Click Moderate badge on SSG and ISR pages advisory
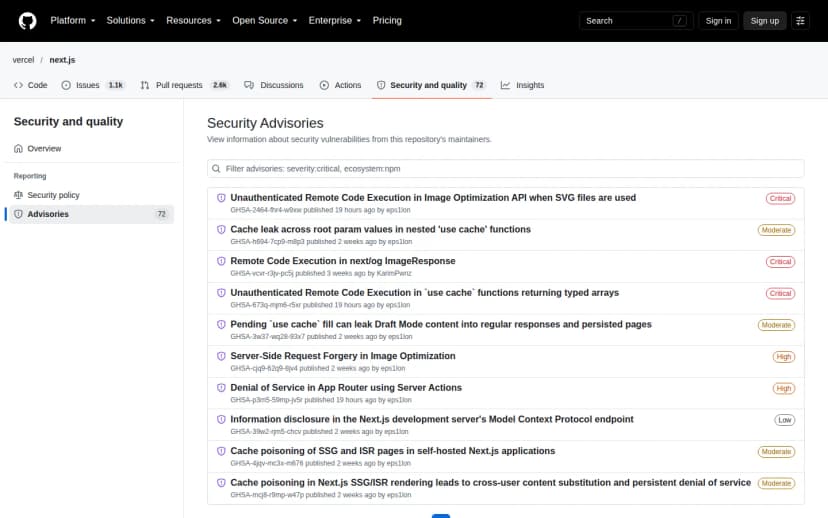 click(776, 452)
